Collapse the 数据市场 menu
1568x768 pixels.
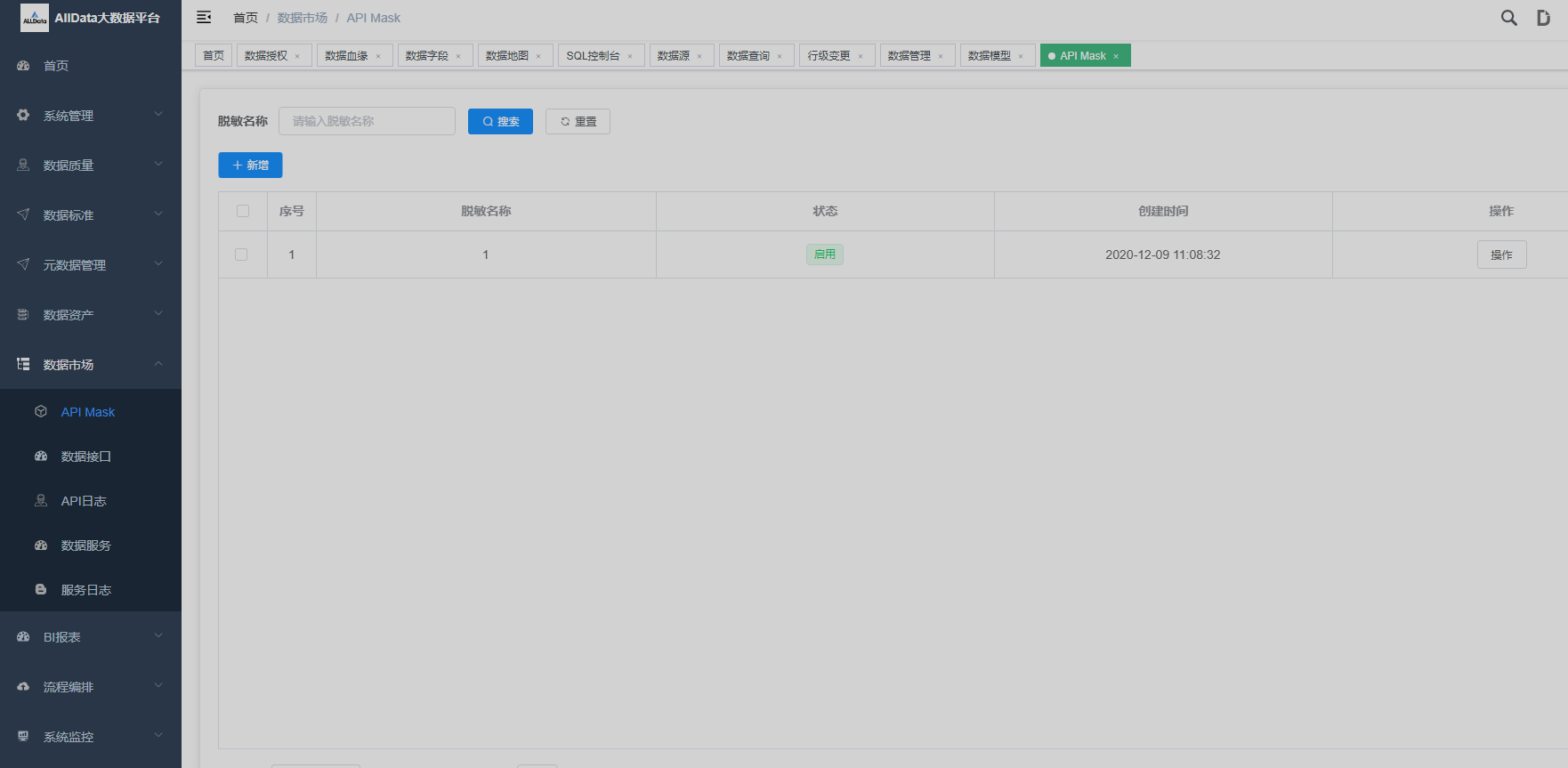[90, 365]
